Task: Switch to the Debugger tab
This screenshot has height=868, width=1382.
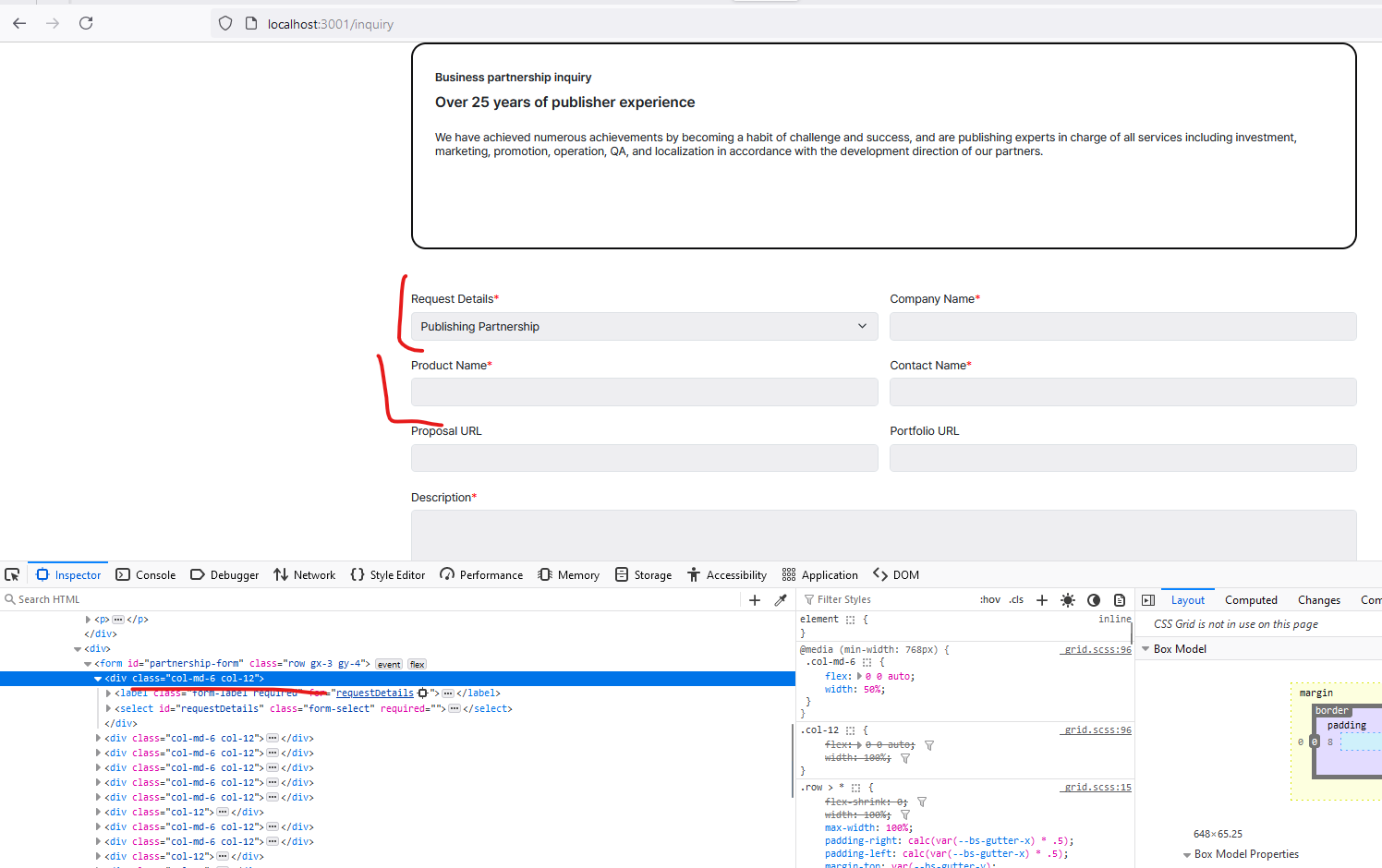Action: click(224, 574)
